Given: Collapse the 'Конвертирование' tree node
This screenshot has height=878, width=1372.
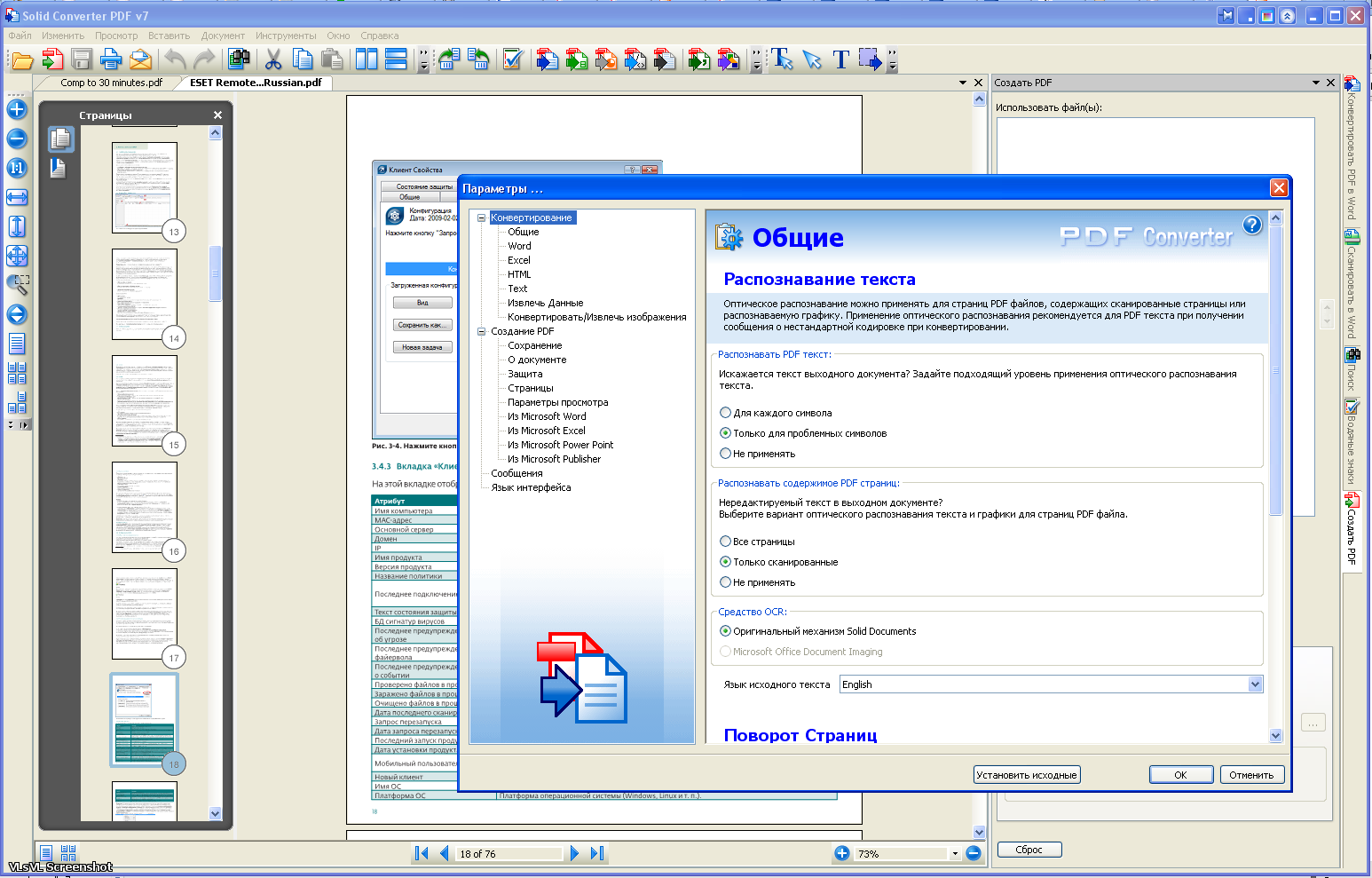Looking at the screenshot, I should click(x=482, y=218).
